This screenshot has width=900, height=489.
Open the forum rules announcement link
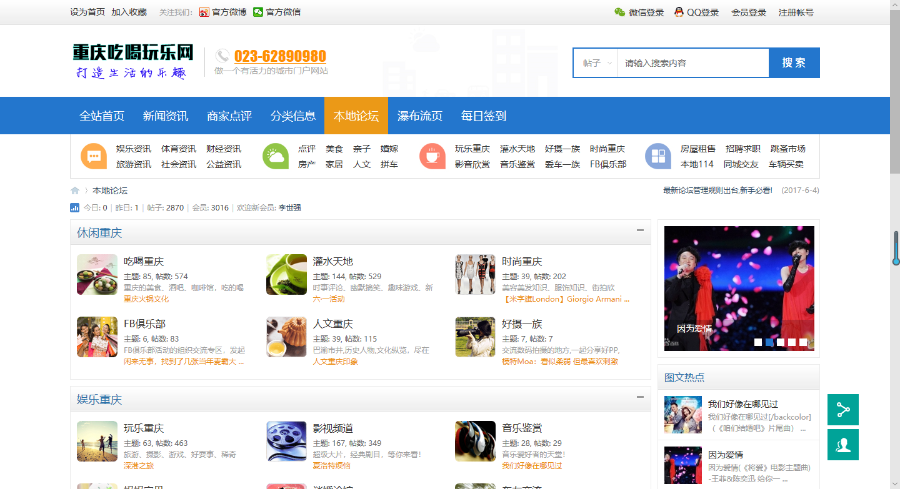717,191
